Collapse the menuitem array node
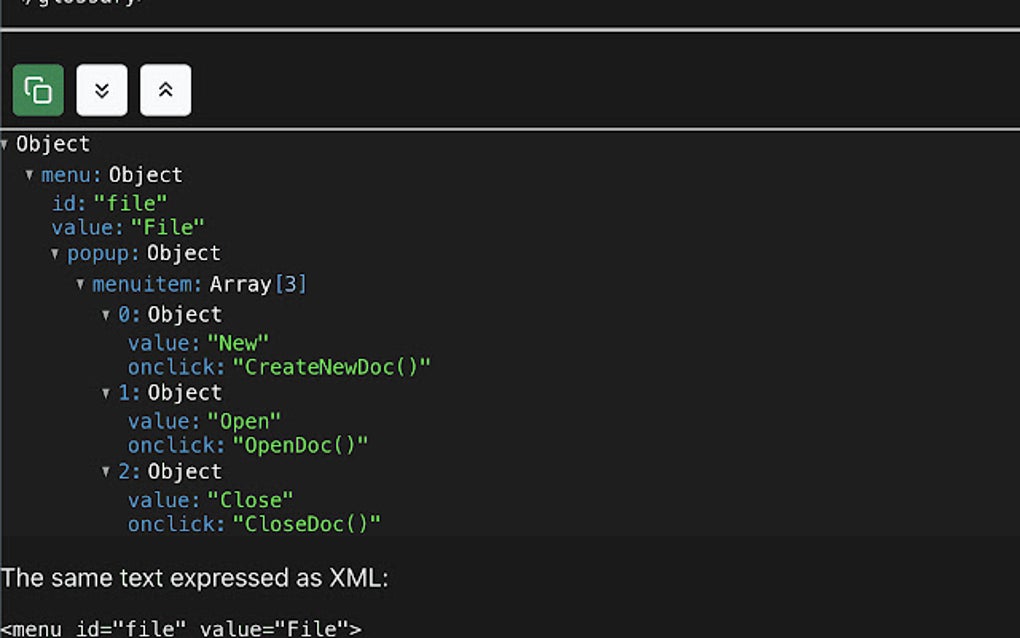Viewport: 1020px width, 638px height. pos(81,285)
